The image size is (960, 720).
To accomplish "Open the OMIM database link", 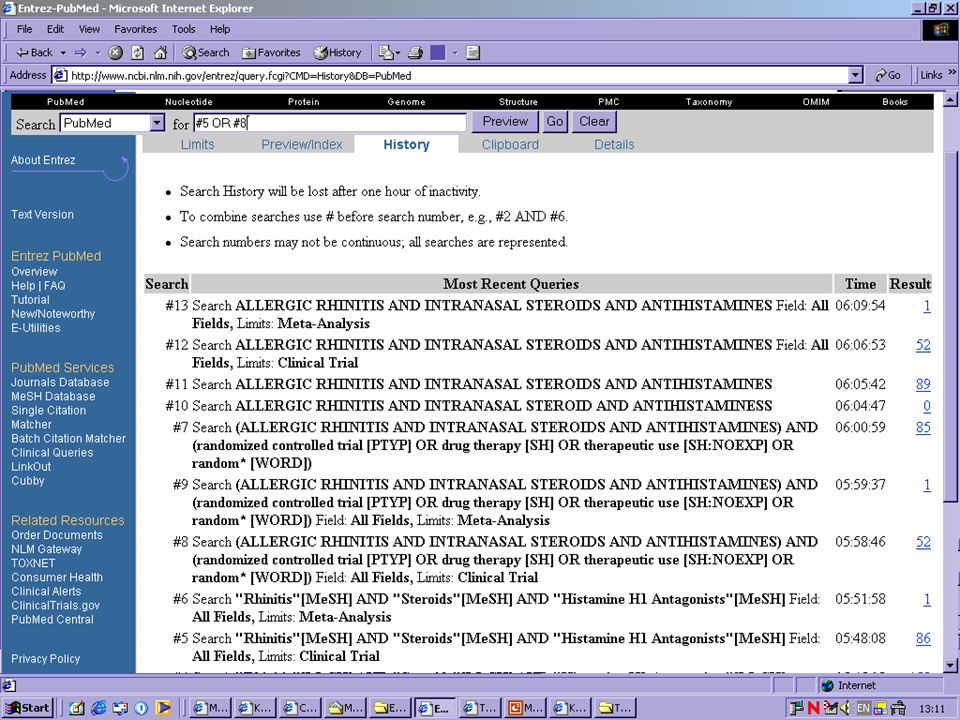I will (x=816, y=102).
